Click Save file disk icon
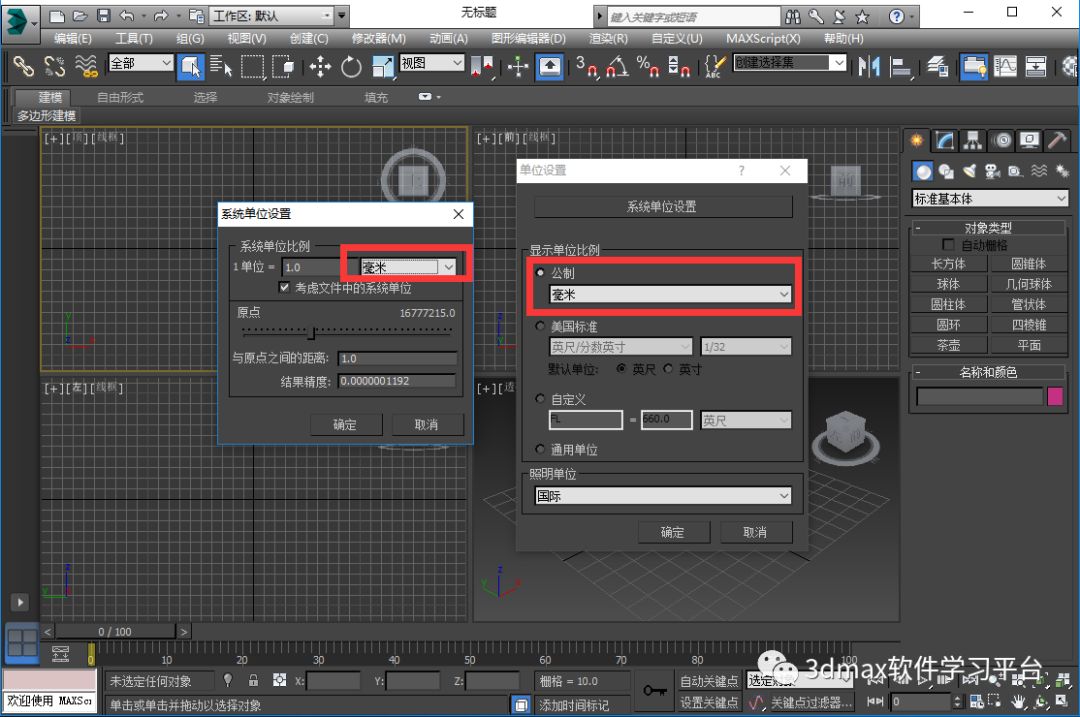This screenshot has width=1080, height=717. (x=103, y=15)
